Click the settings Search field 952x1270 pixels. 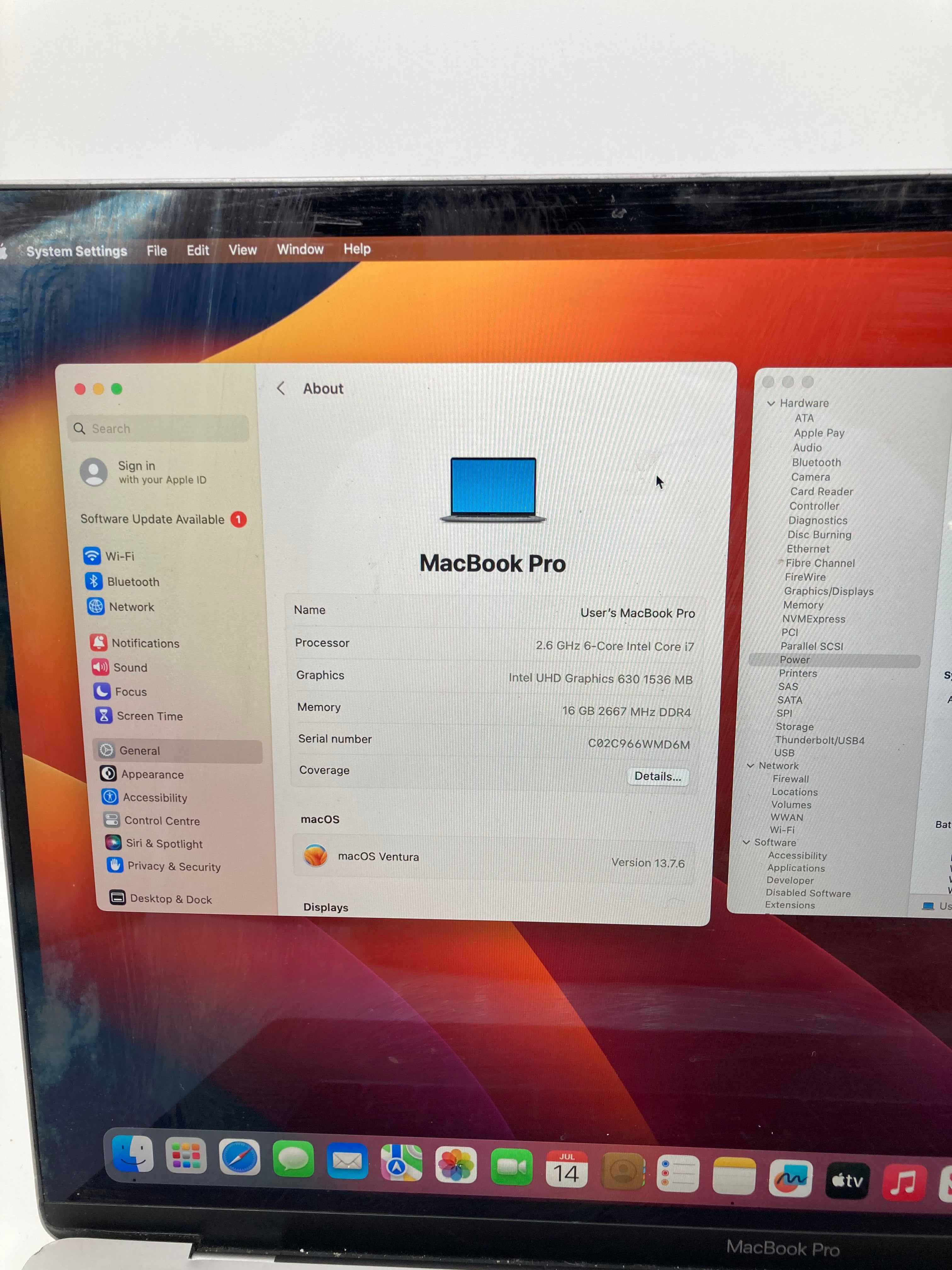158,428
